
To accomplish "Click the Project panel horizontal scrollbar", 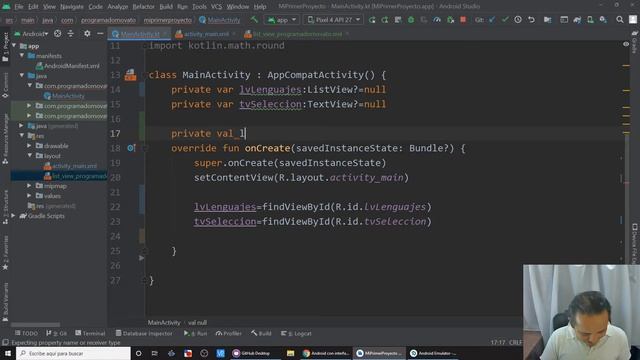I will (x=36, y=325).
